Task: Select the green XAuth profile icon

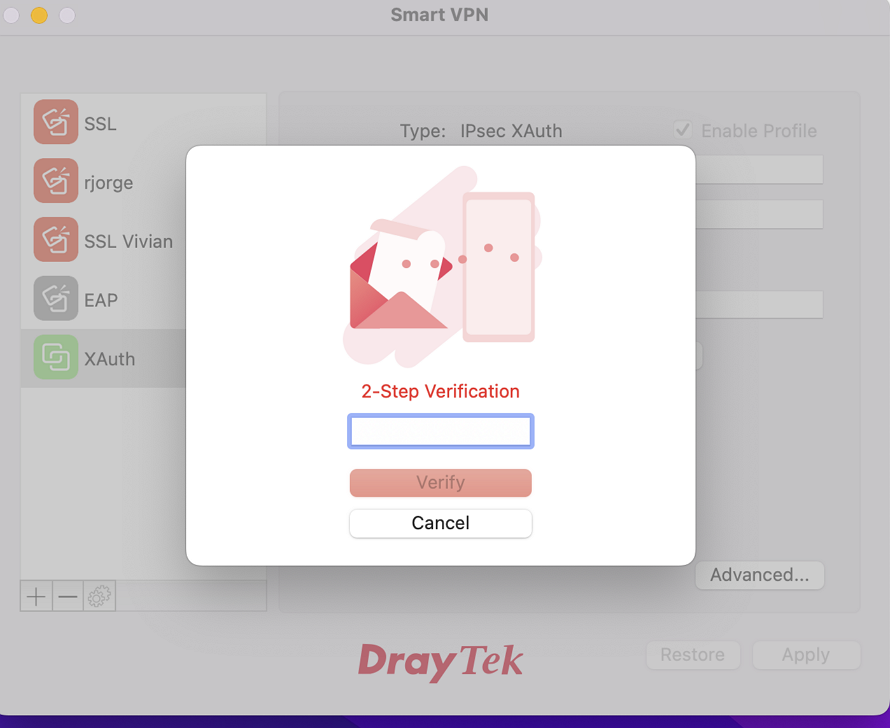Action: [x=56, y=357]
